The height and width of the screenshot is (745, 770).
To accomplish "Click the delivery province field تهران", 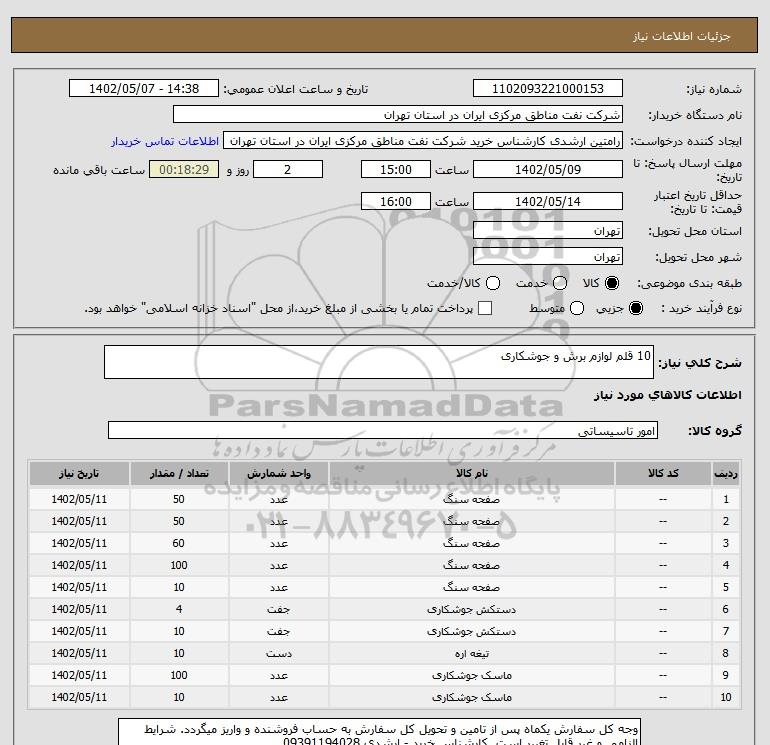I will point(548,230).
